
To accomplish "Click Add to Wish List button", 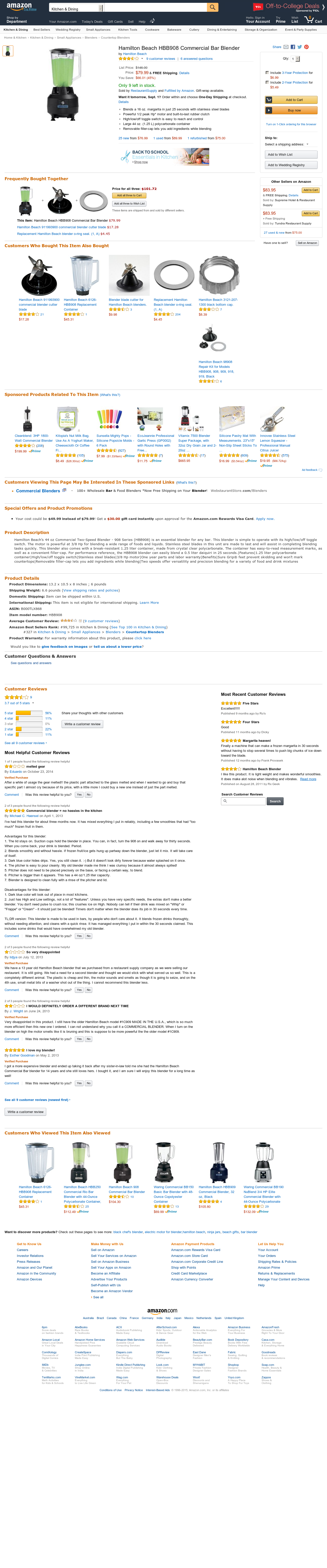I will 291,155.
